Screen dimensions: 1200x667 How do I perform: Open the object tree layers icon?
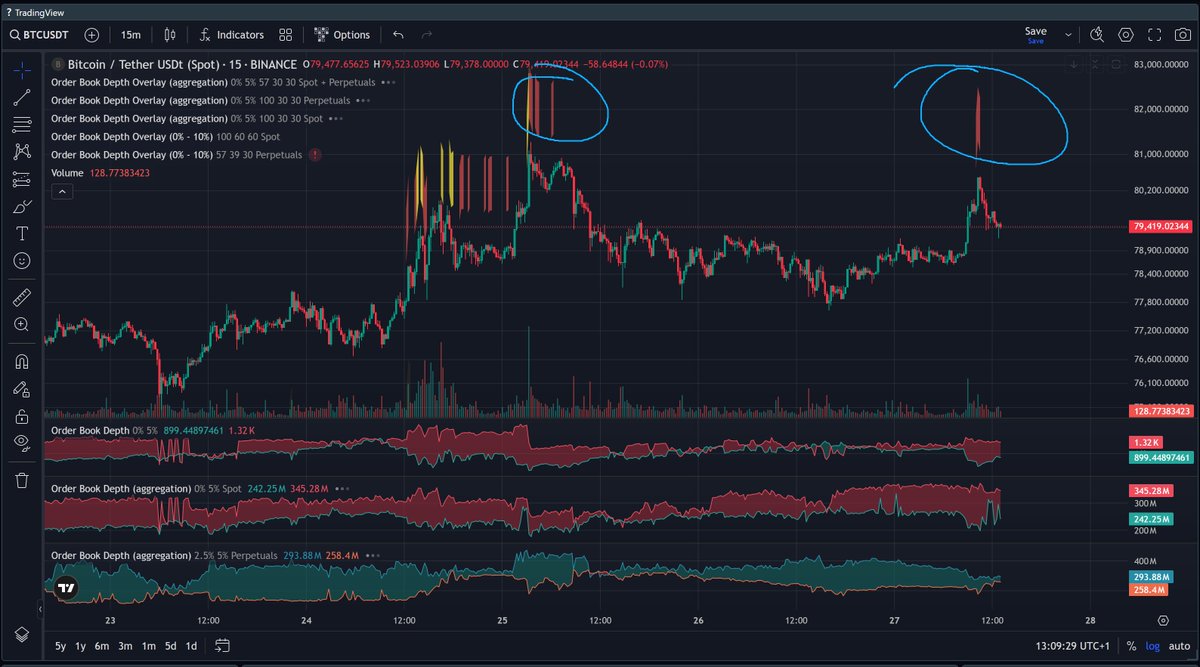coord(21,635)
